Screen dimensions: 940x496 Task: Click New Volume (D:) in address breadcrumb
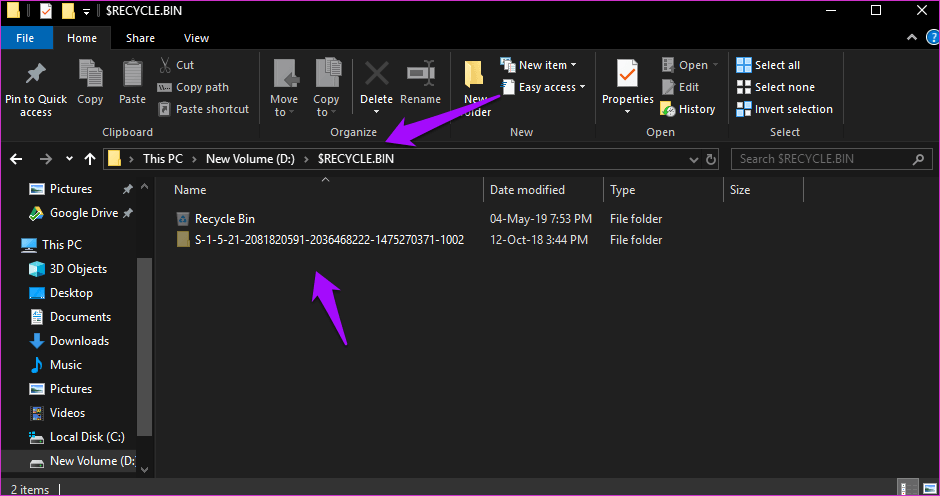point(250,159)
